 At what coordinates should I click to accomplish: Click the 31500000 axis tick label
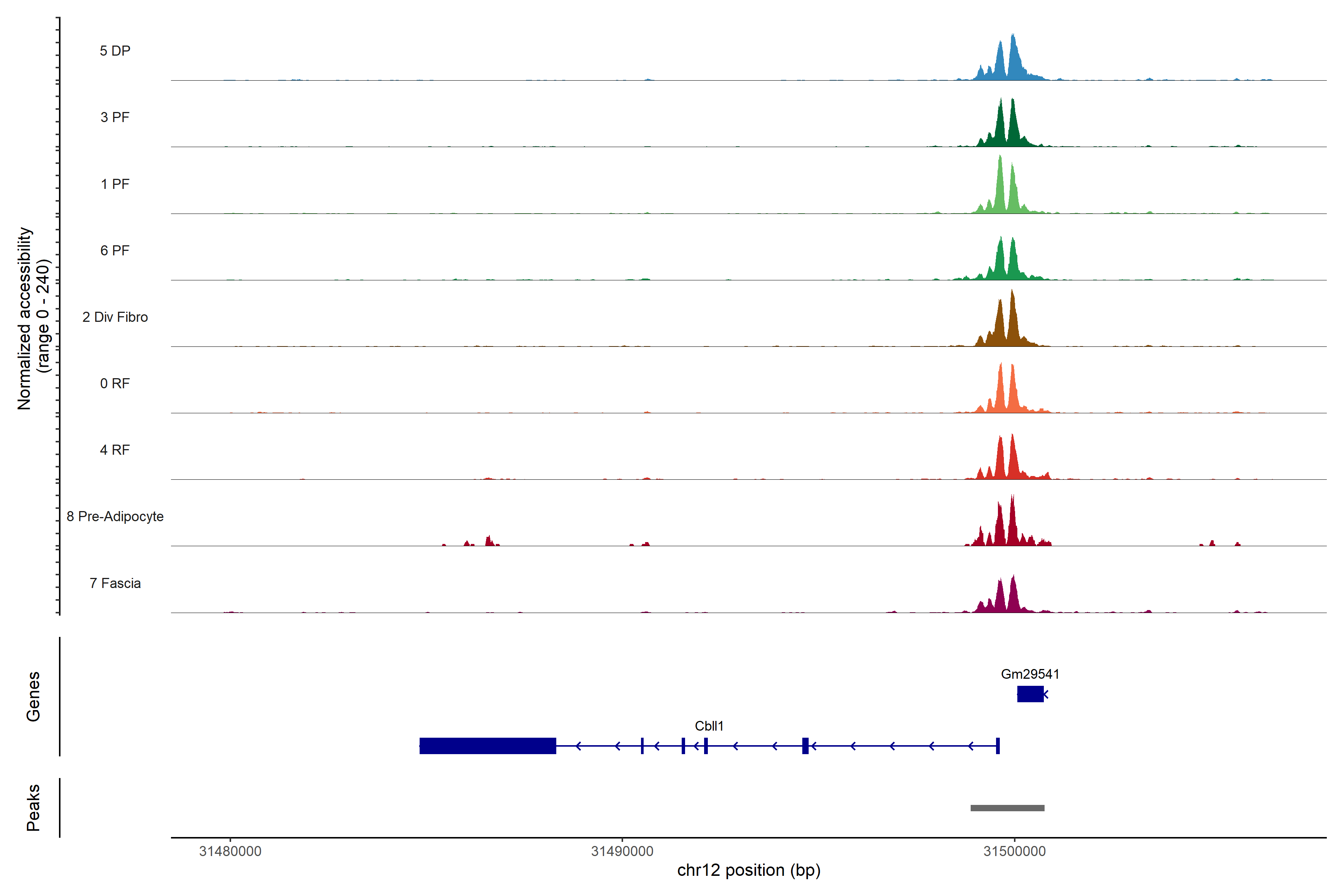1014,852
